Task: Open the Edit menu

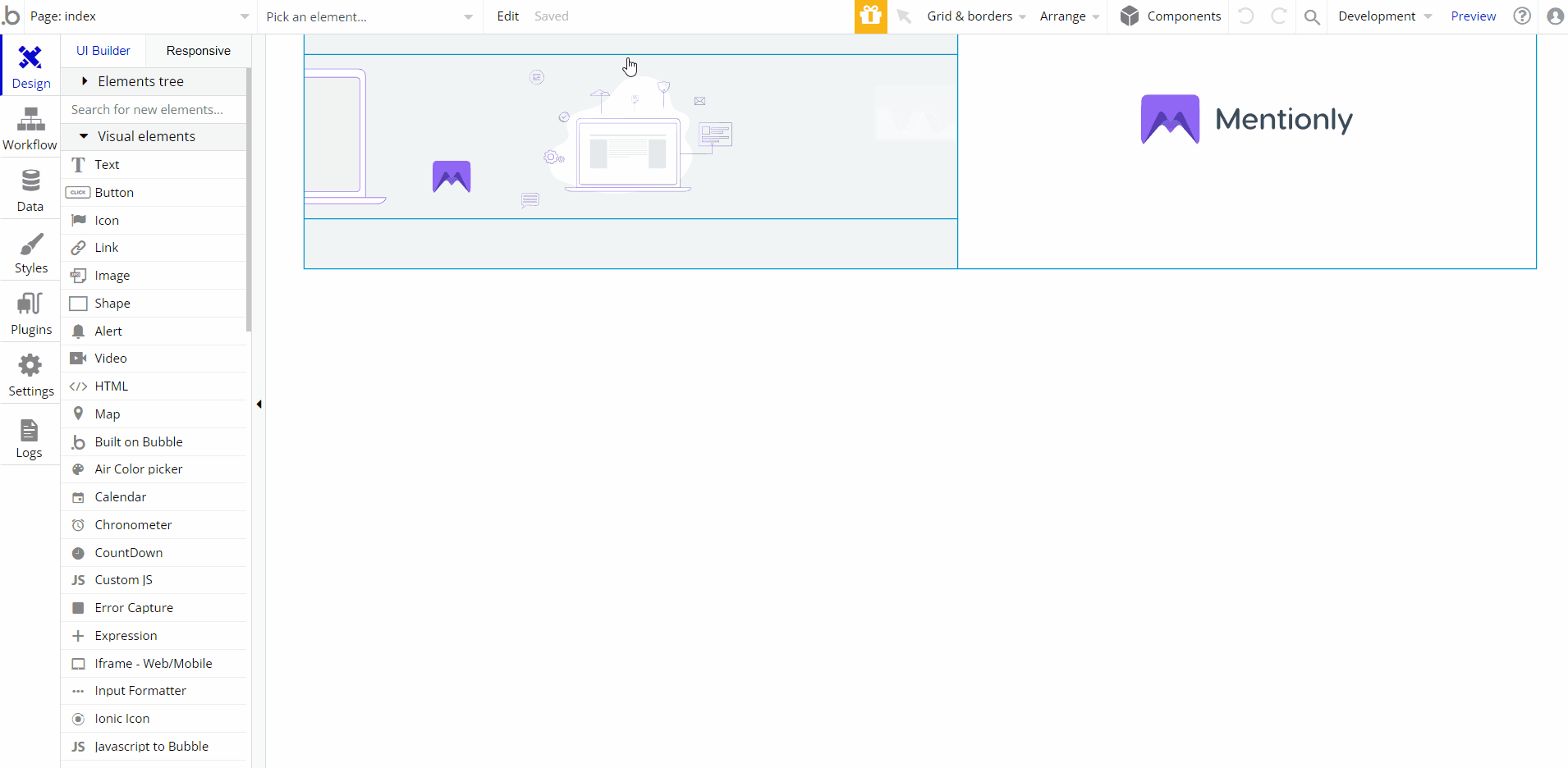Action: 508,16
